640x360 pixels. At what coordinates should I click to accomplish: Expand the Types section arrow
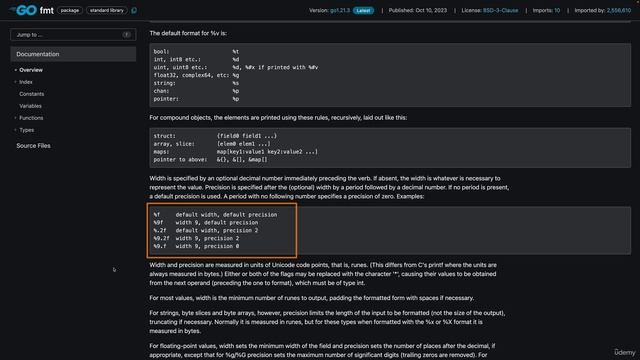point(16,130)
